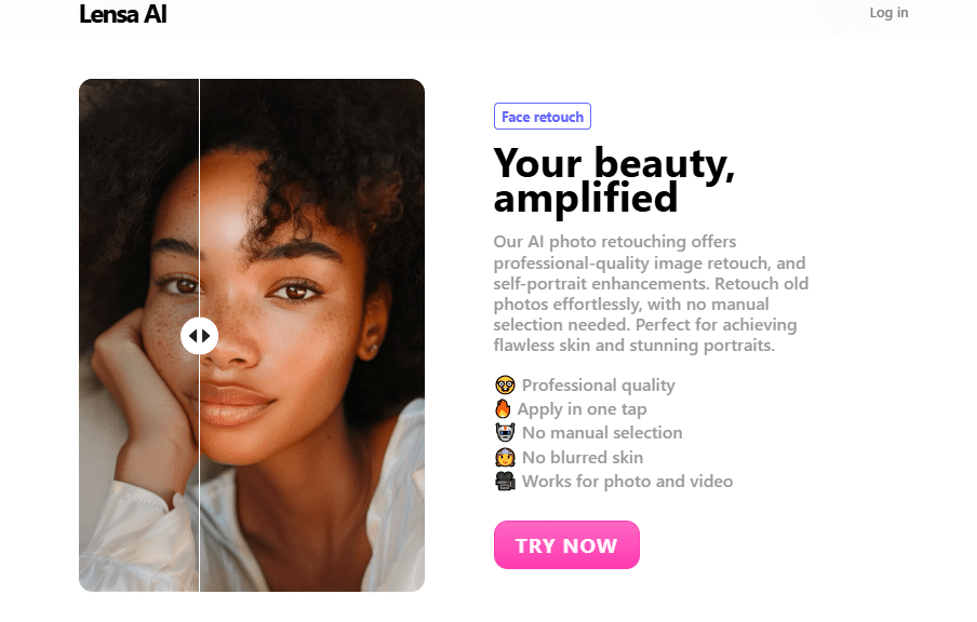Click the robot icon for No manual selection

click(504, 433)
